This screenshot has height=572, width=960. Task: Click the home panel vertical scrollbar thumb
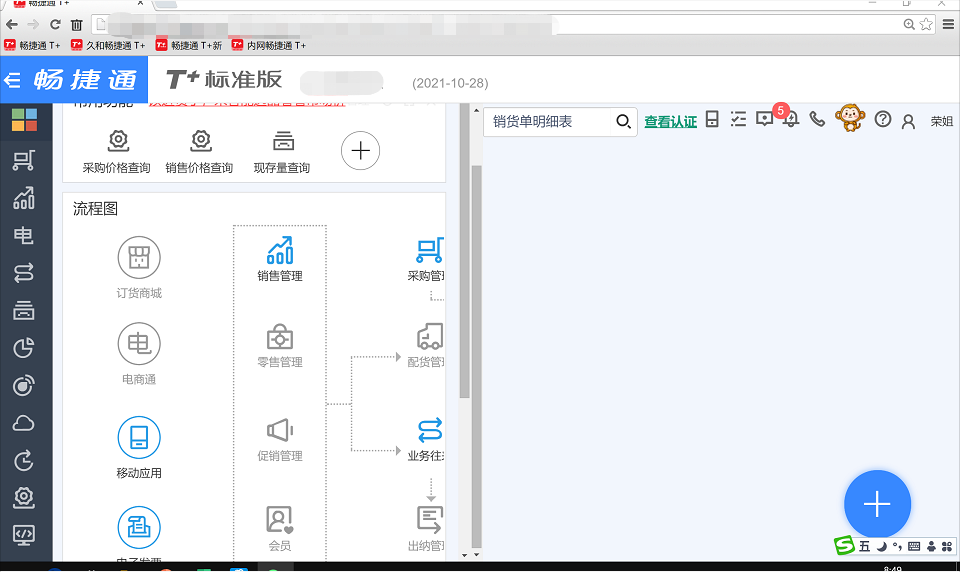point(465,251)
